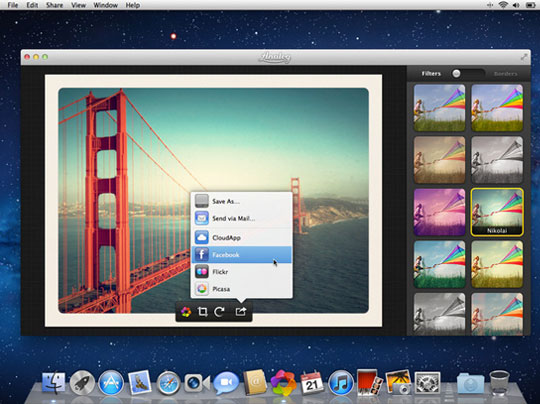Viewport: 540px width, 404px height.
Task: Open the File menu
Action: point(13,5)
